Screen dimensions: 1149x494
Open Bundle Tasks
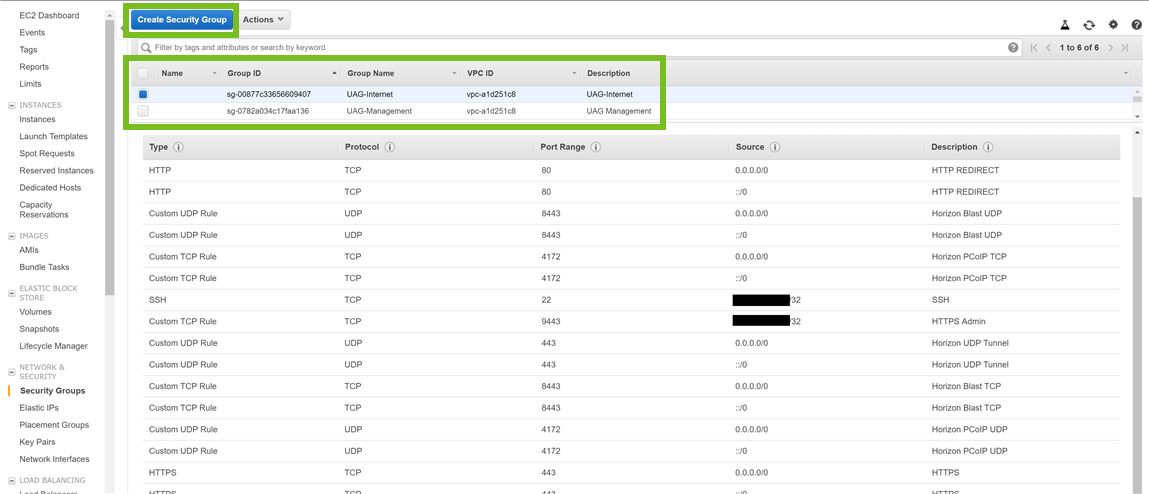(45, 267)
